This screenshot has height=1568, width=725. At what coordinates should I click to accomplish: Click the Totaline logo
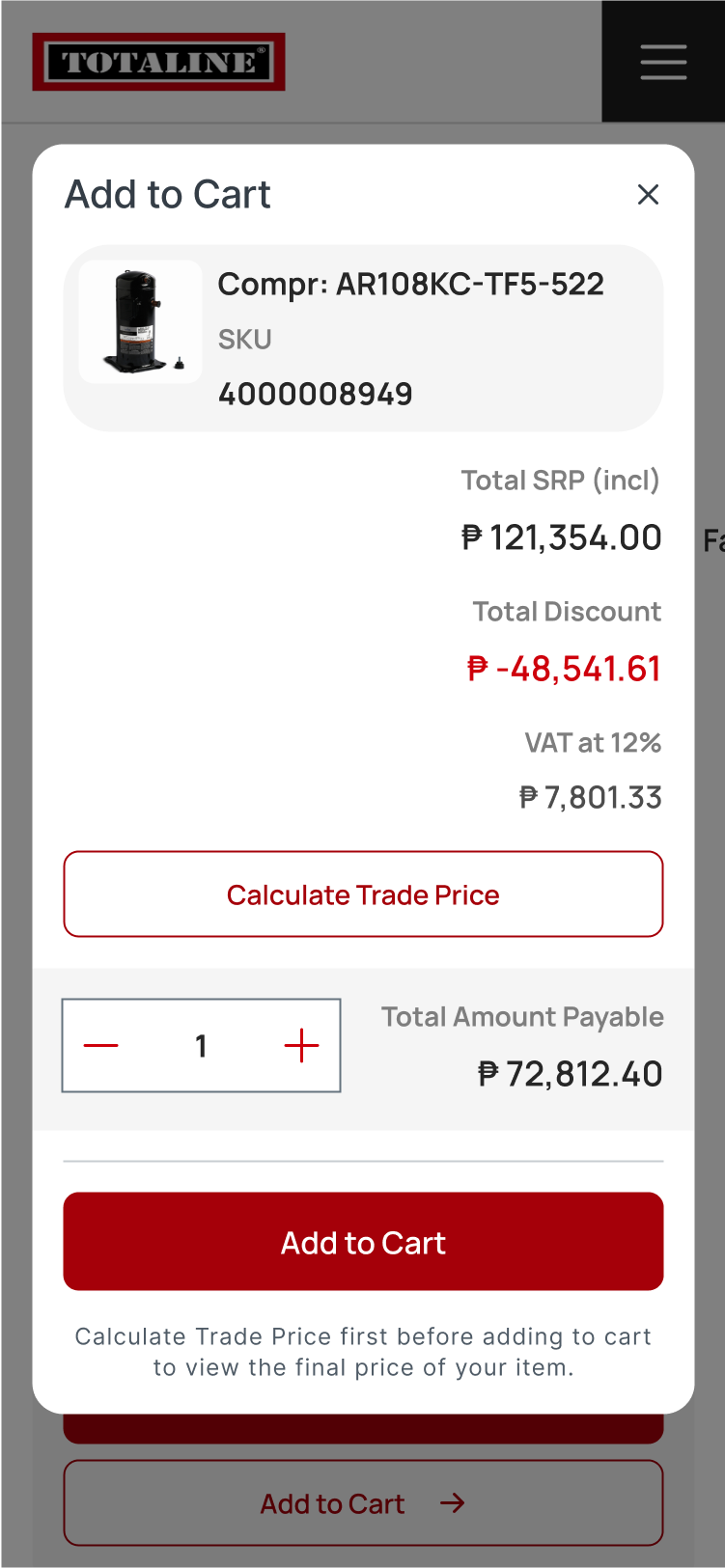[x=158, y=62]
